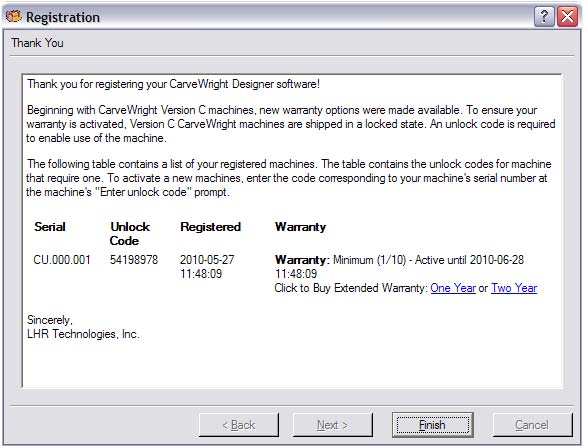Click the Serial column header
Screen dimensions: 584x448
tap(50, 227)
